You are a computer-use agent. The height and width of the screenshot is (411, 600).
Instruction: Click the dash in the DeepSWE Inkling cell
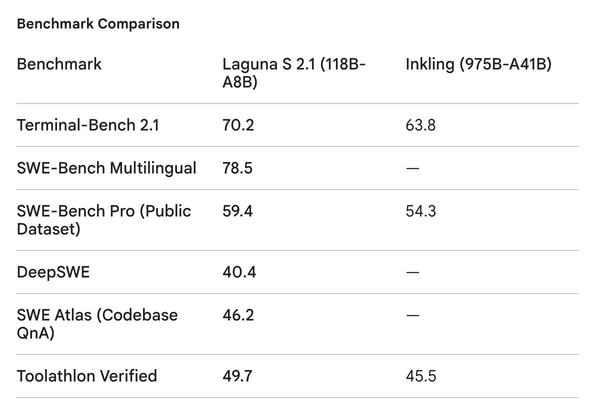click(412, 272)
